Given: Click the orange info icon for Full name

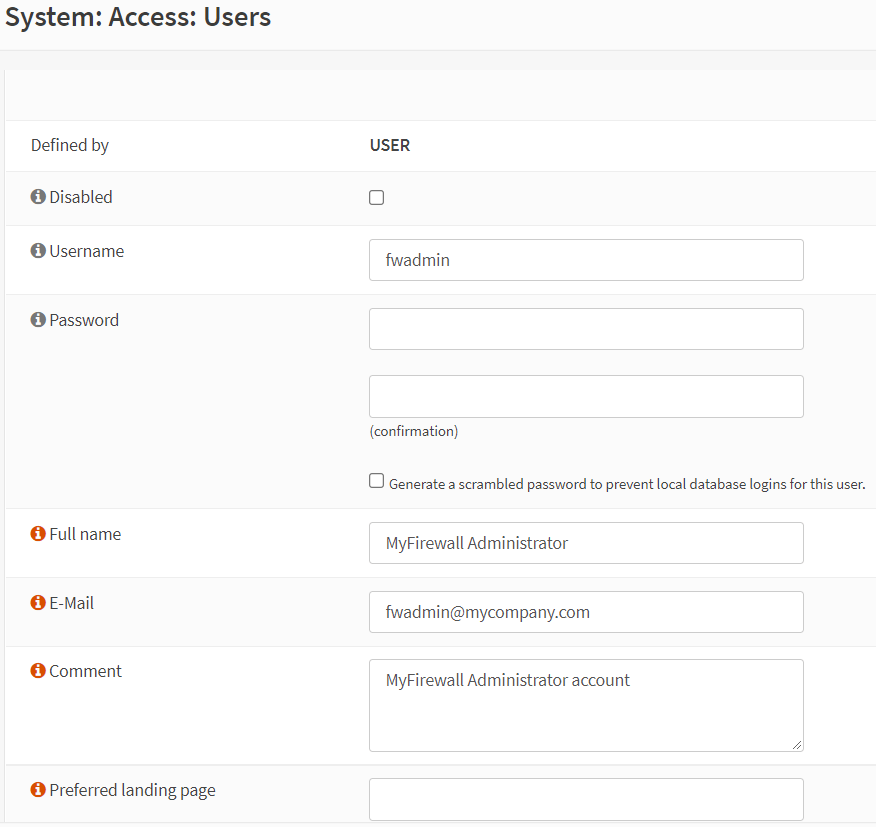Looking at the screenshot, I should [38, 534].
